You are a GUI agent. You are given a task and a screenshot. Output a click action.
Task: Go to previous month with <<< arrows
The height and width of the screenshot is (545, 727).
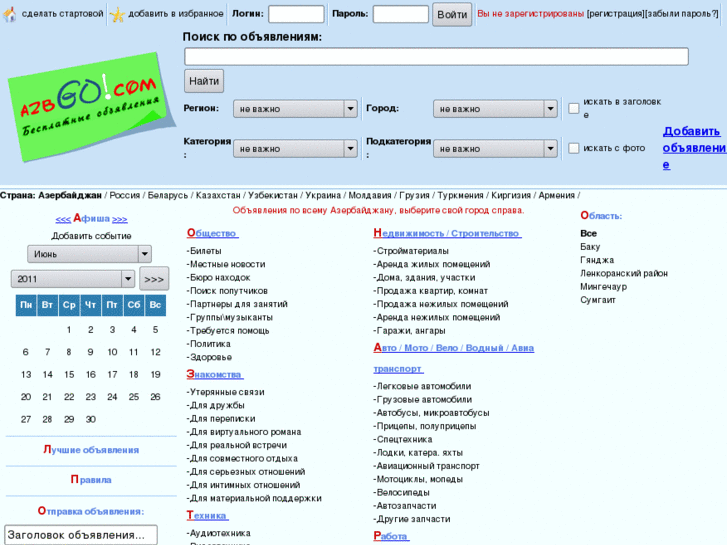coord(63,219)
